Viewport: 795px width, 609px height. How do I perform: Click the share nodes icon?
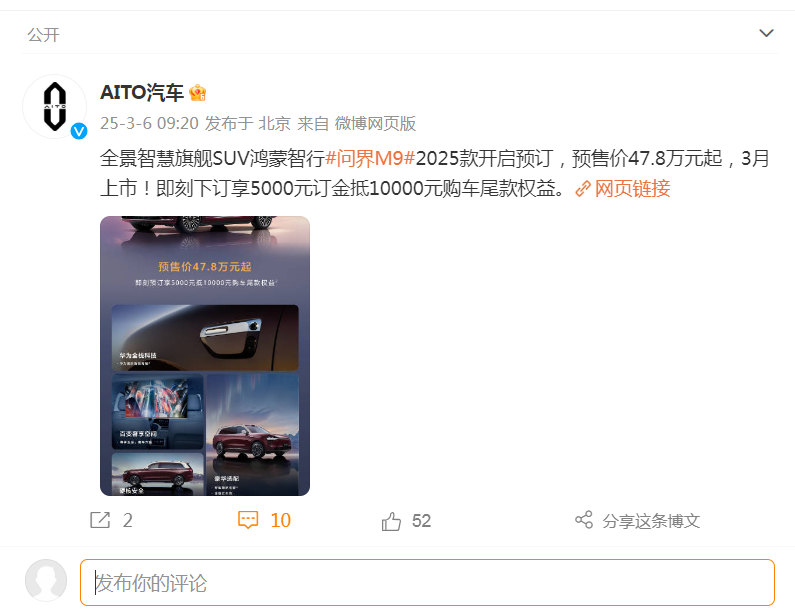(584, 520)
